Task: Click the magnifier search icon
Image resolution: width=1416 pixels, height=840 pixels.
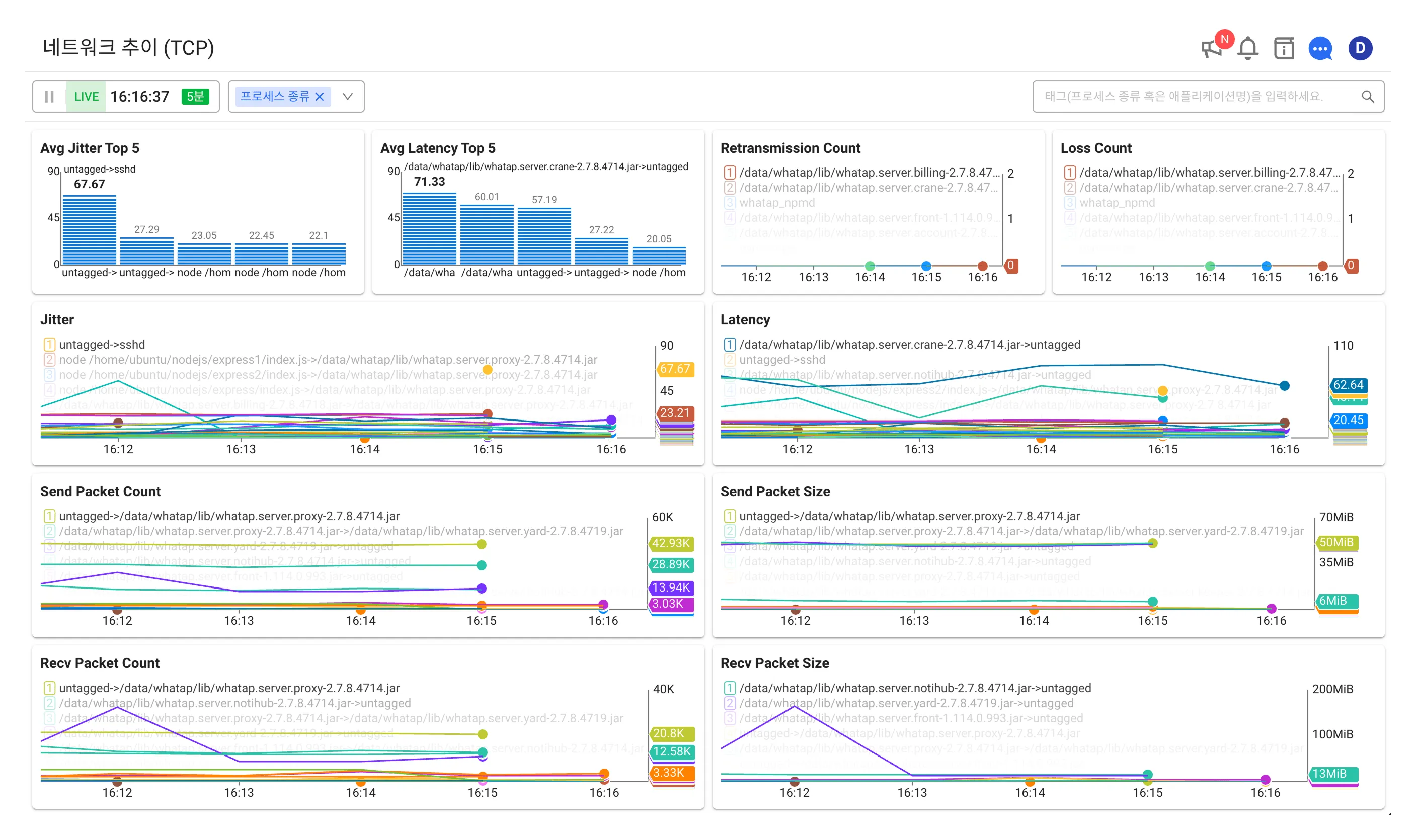Action: click(x=1367, y=96)
